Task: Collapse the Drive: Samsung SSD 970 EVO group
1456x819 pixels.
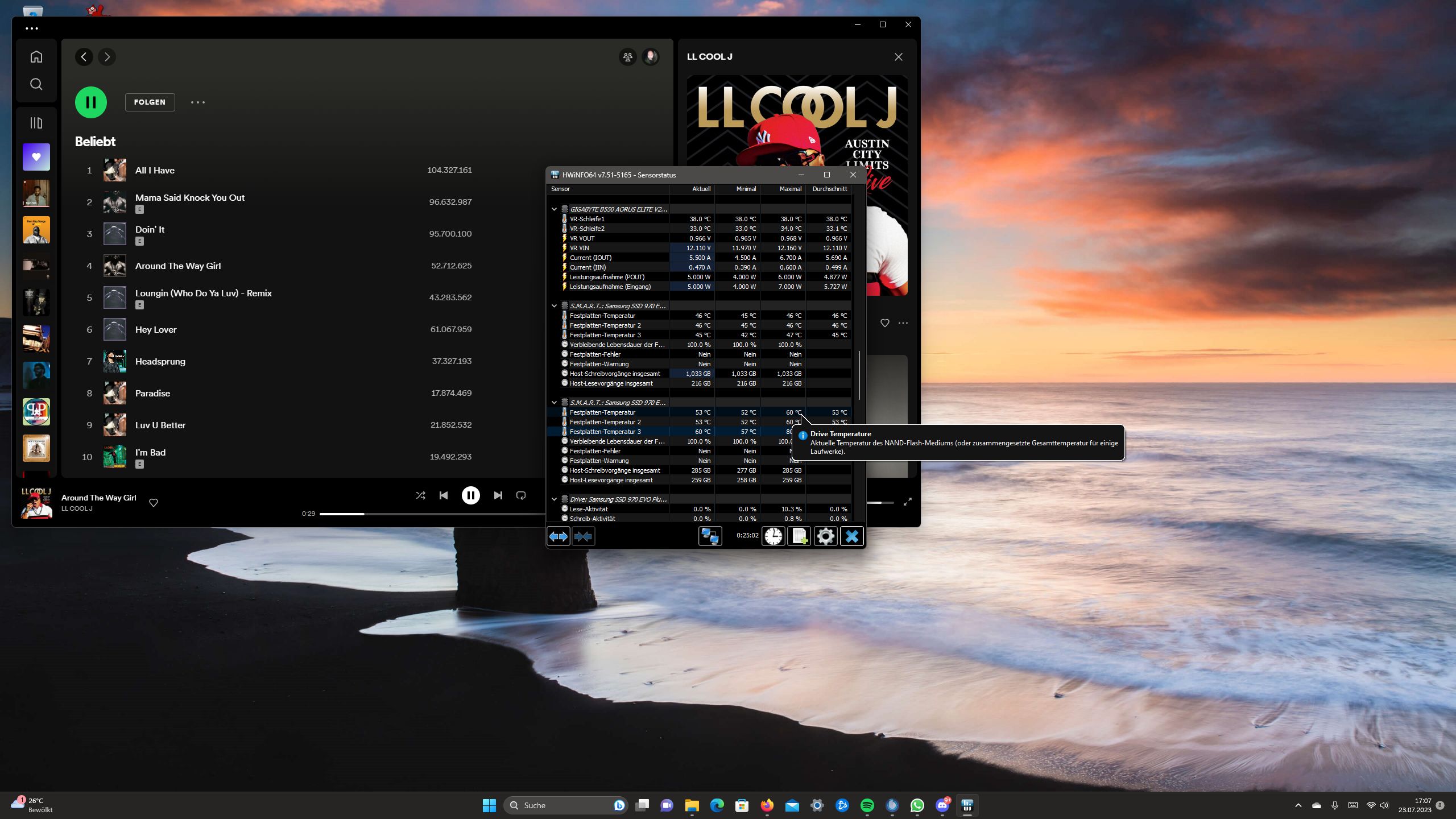Action: pos(554,499)
